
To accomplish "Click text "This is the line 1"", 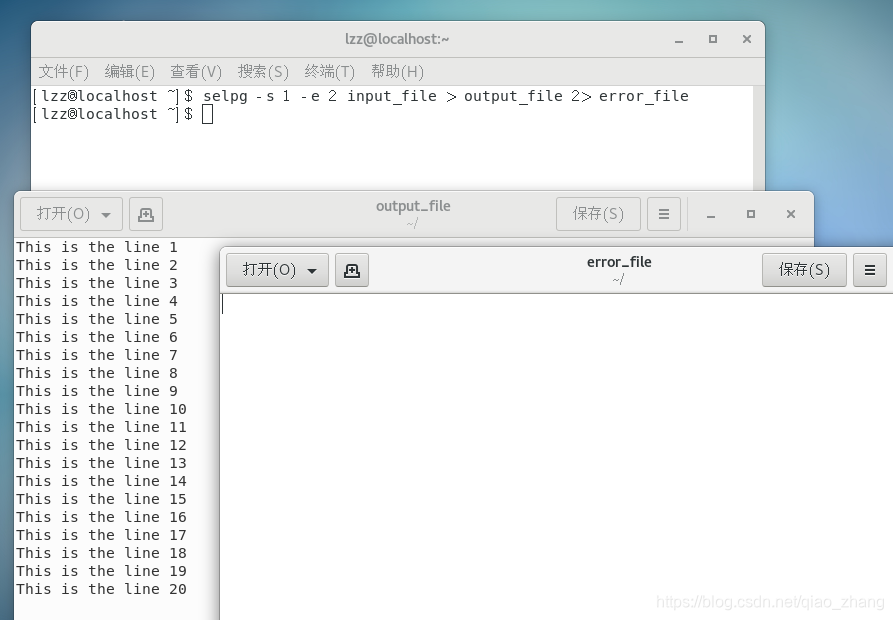I will point(97,247).
